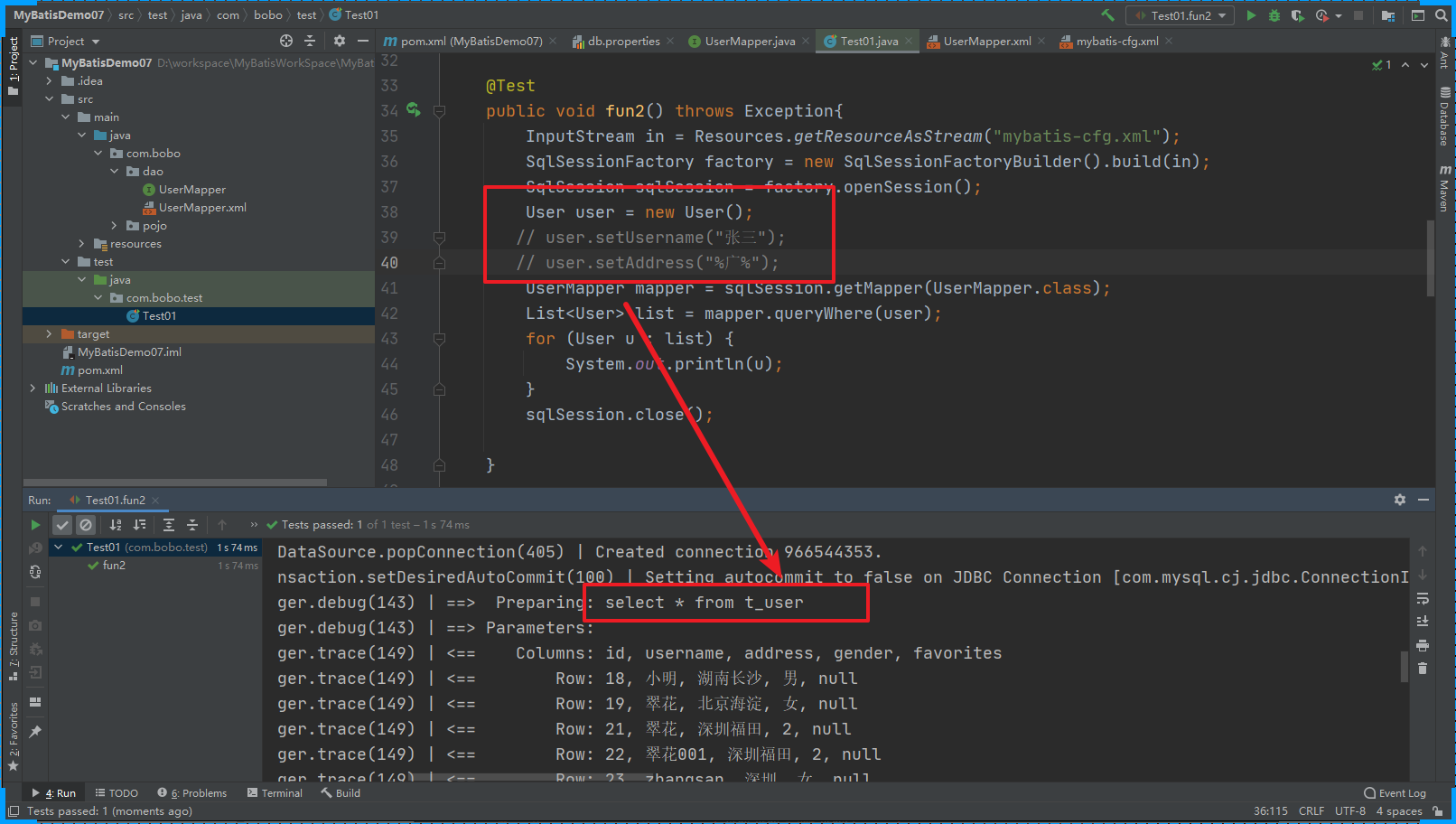This screenshot has width=1456, height=824.
Task: Collapse all test results
Action: 192,525
